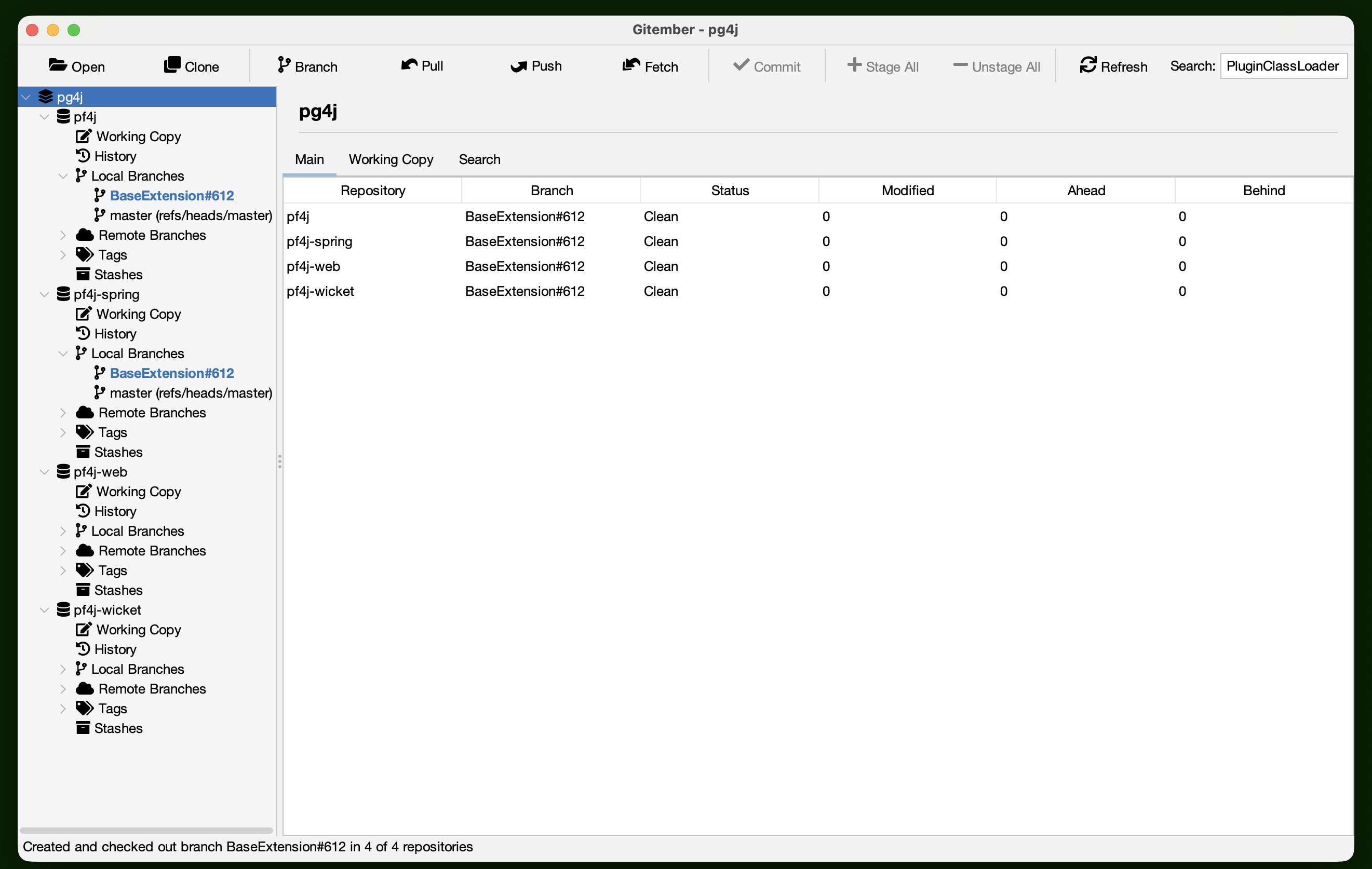Screen dimensions: 1372x869
Task: Click History clock icon under pf4j-spring
Action: click(83, 334)
